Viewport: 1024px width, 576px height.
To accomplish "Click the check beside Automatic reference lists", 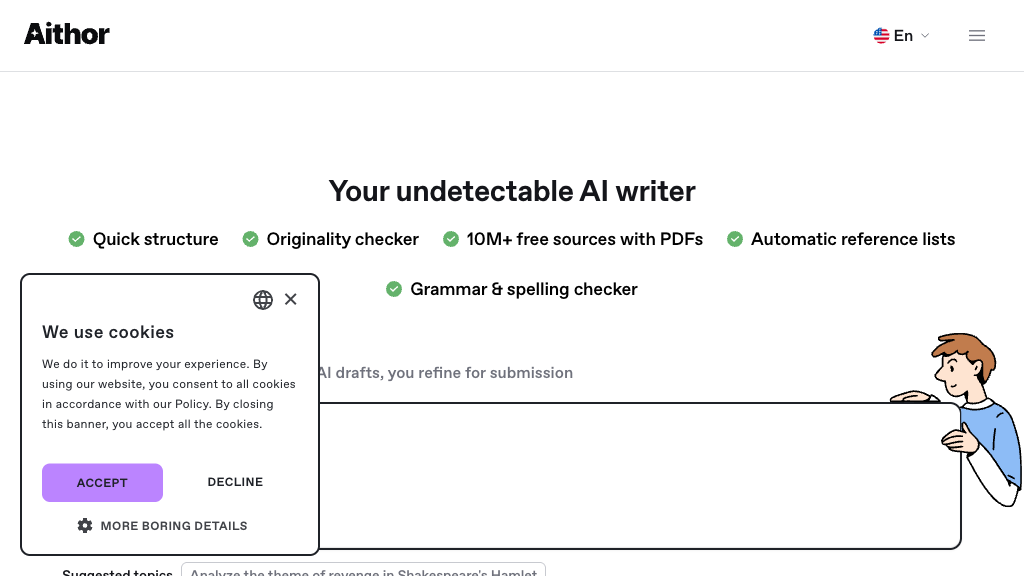I will point(735,239).
